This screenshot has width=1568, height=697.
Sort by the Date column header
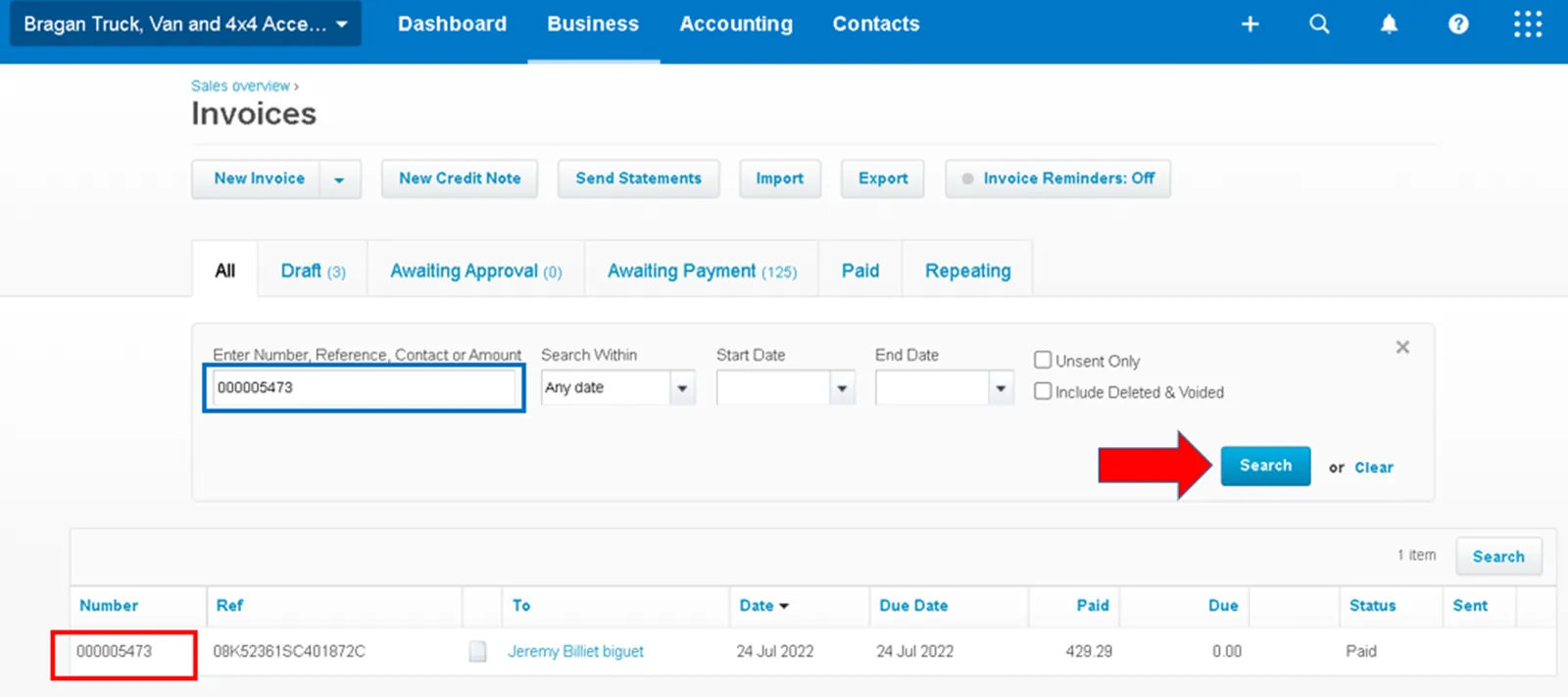pyautogui.click(x=763, y=606)
